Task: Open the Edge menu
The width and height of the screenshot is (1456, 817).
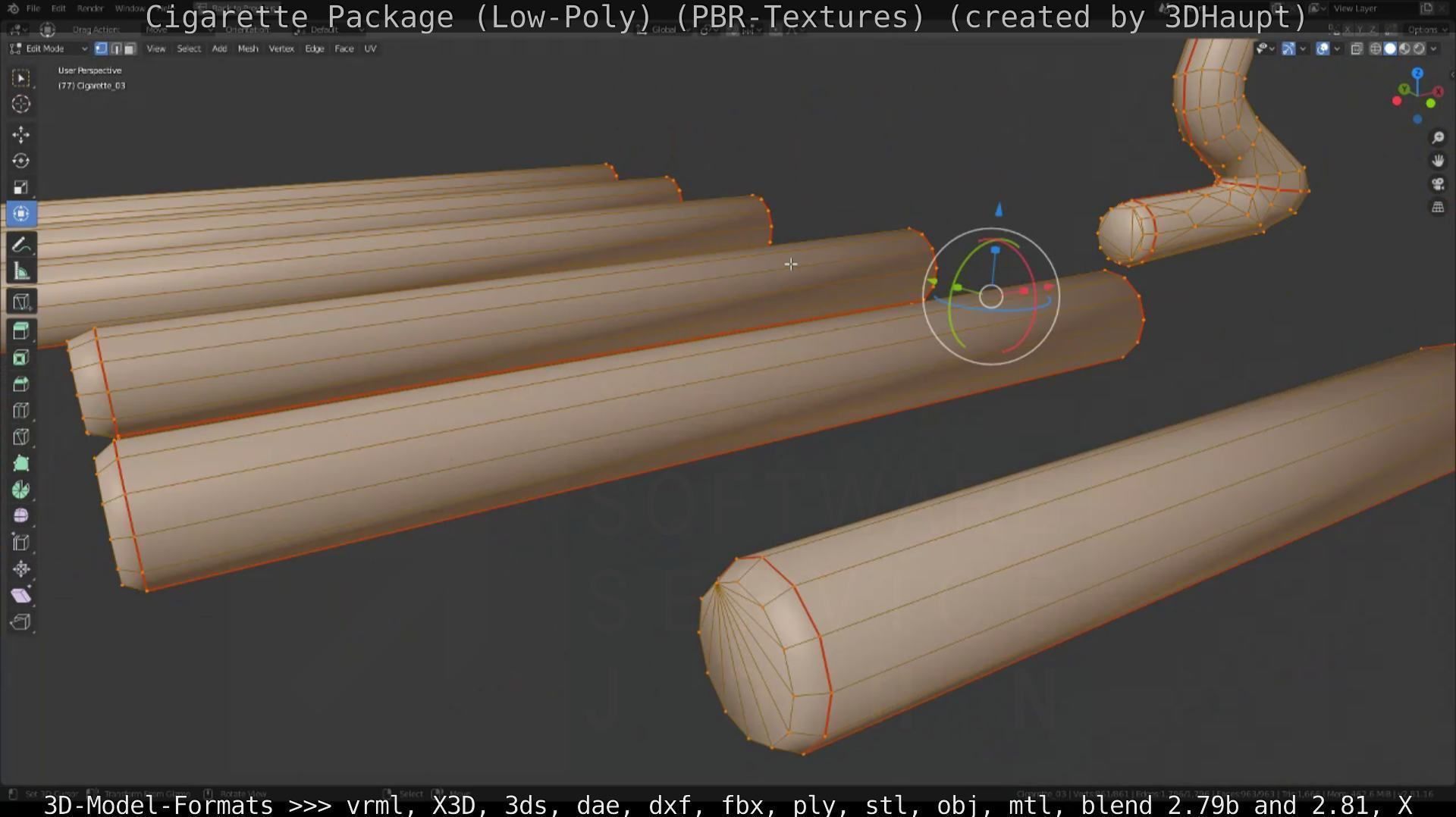Action: (315, 49)
